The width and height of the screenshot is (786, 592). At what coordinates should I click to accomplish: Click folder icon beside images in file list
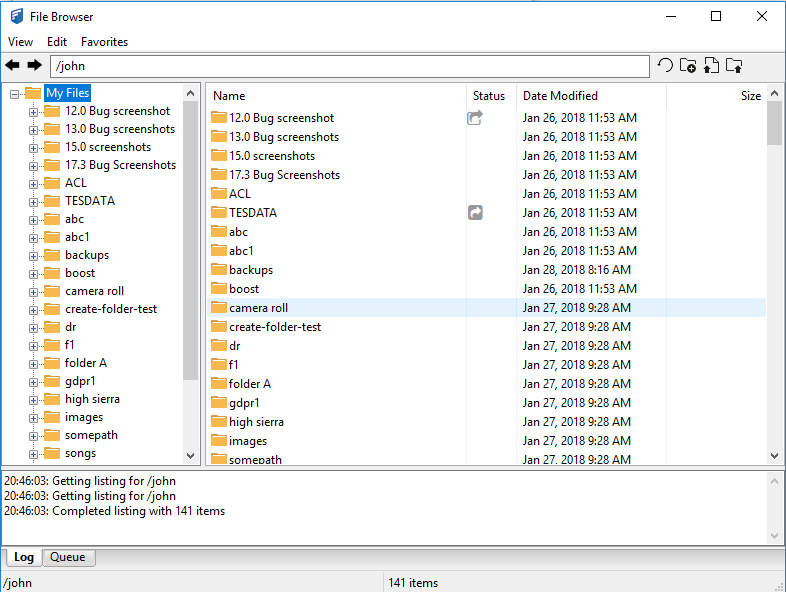pos(219,440)
